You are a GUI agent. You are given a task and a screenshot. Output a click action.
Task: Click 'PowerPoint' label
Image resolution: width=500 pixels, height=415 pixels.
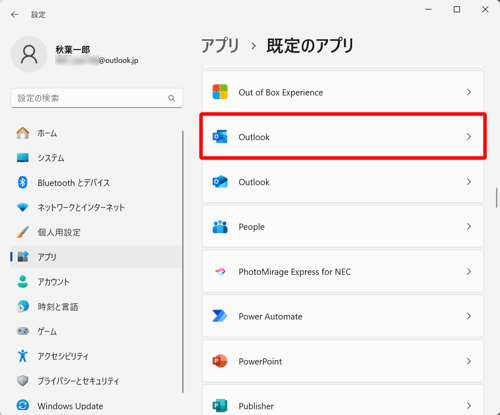coord(260,361)
